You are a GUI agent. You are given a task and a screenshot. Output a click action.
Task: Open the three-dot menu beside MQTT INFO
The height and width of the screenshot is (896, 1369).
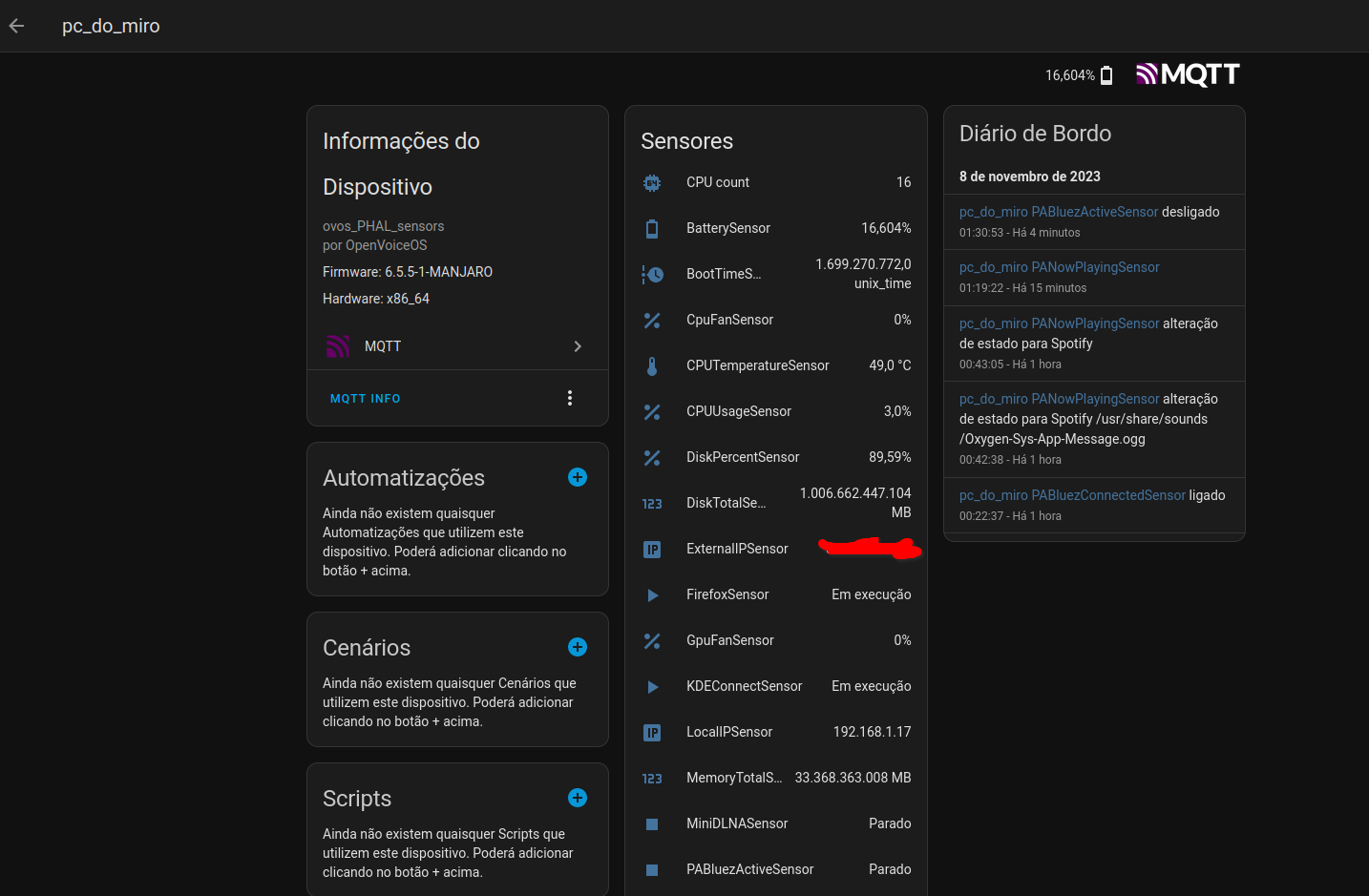(x=570, y=398)
